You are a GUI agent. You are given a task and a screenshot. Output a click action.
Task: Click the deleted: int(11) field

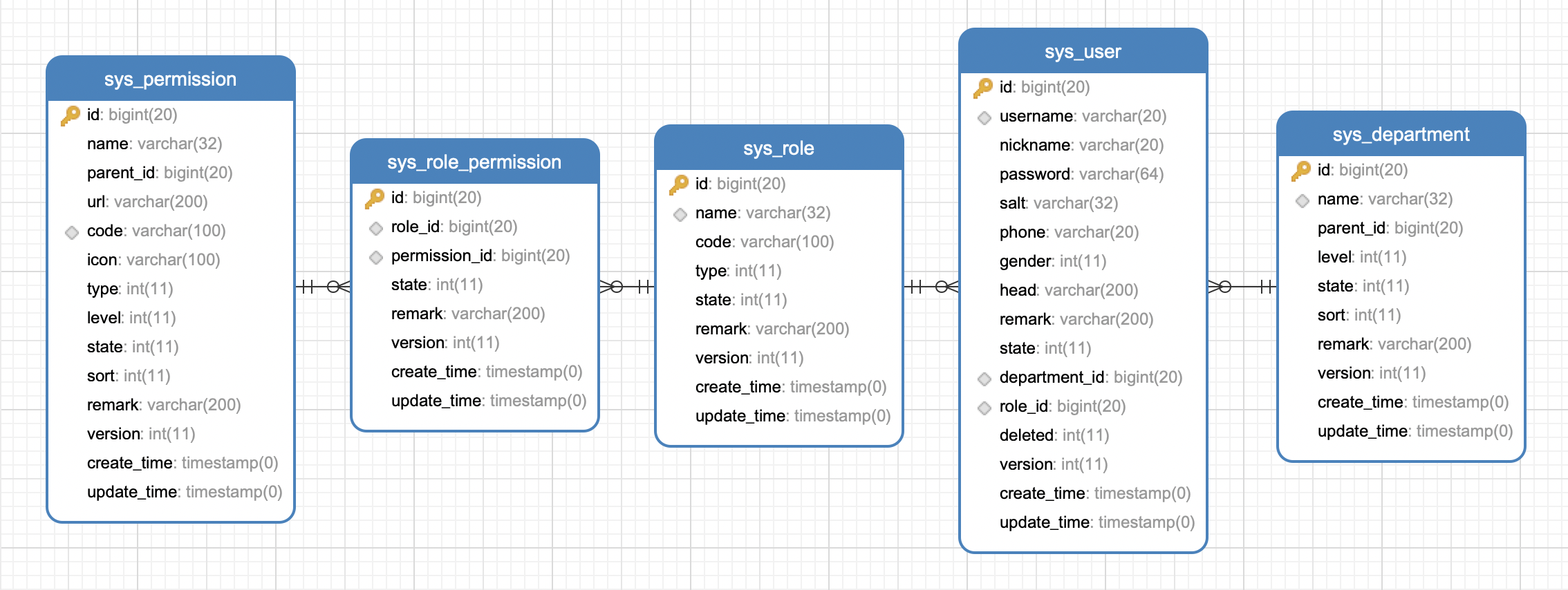tap(1054, 435)
